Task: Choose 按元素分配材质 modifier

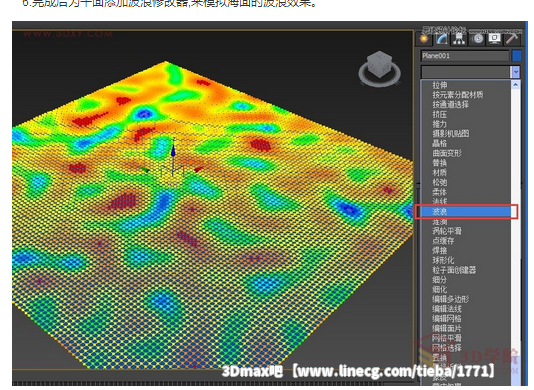Action: coord(457,95)
